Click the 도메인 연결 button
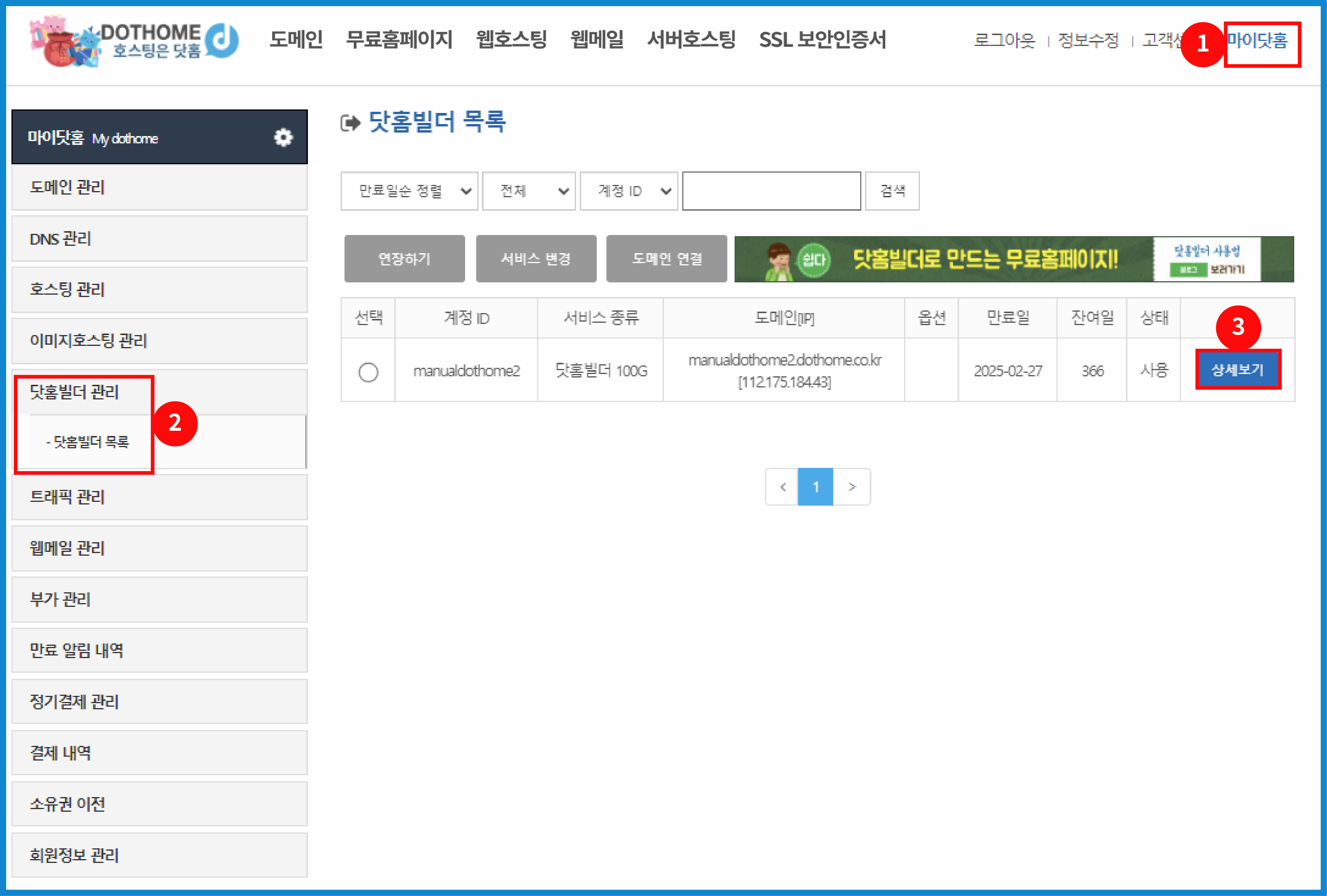The width and height of the screenshot is (1327, 896). pos(666,259)
